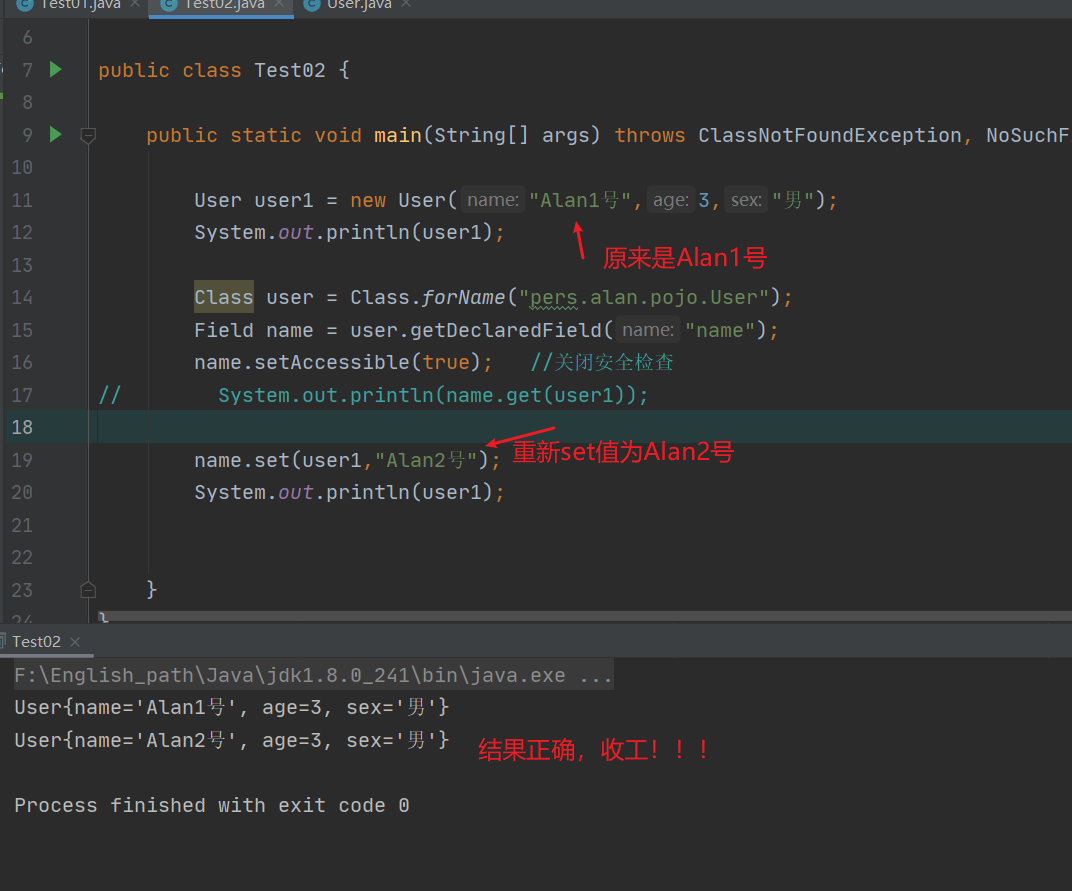Click the "Alan2号" string on line 19
This screenshot has width=1072, height=891.
pos(426,460)
